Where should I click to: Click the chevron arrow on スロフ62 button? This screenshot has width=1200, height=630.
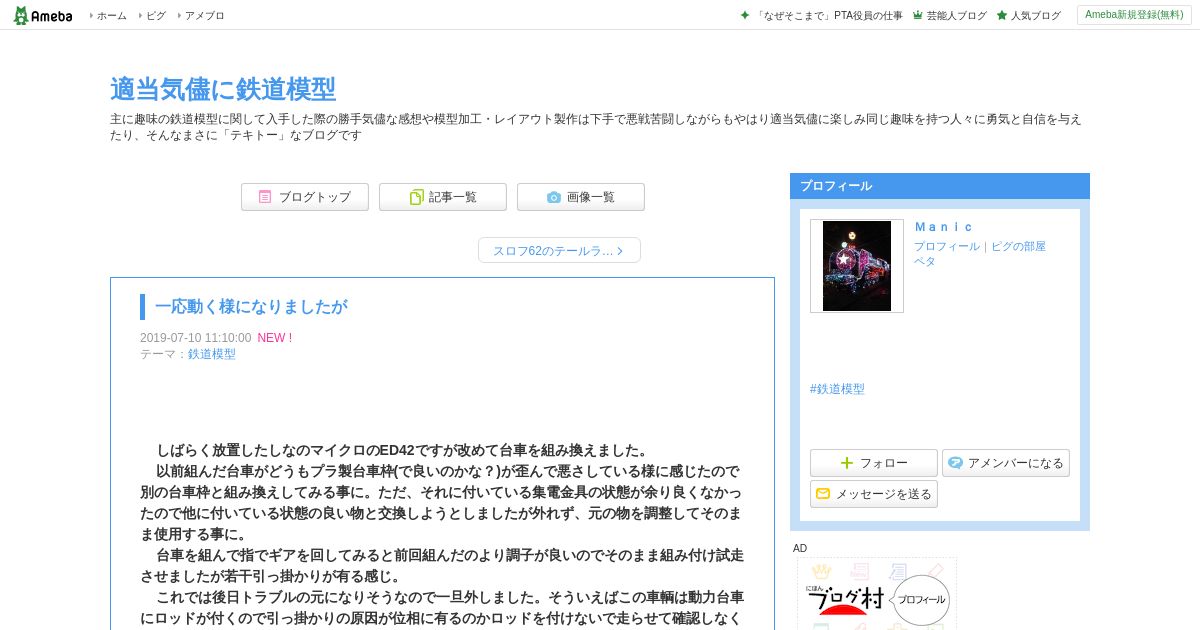620,251
